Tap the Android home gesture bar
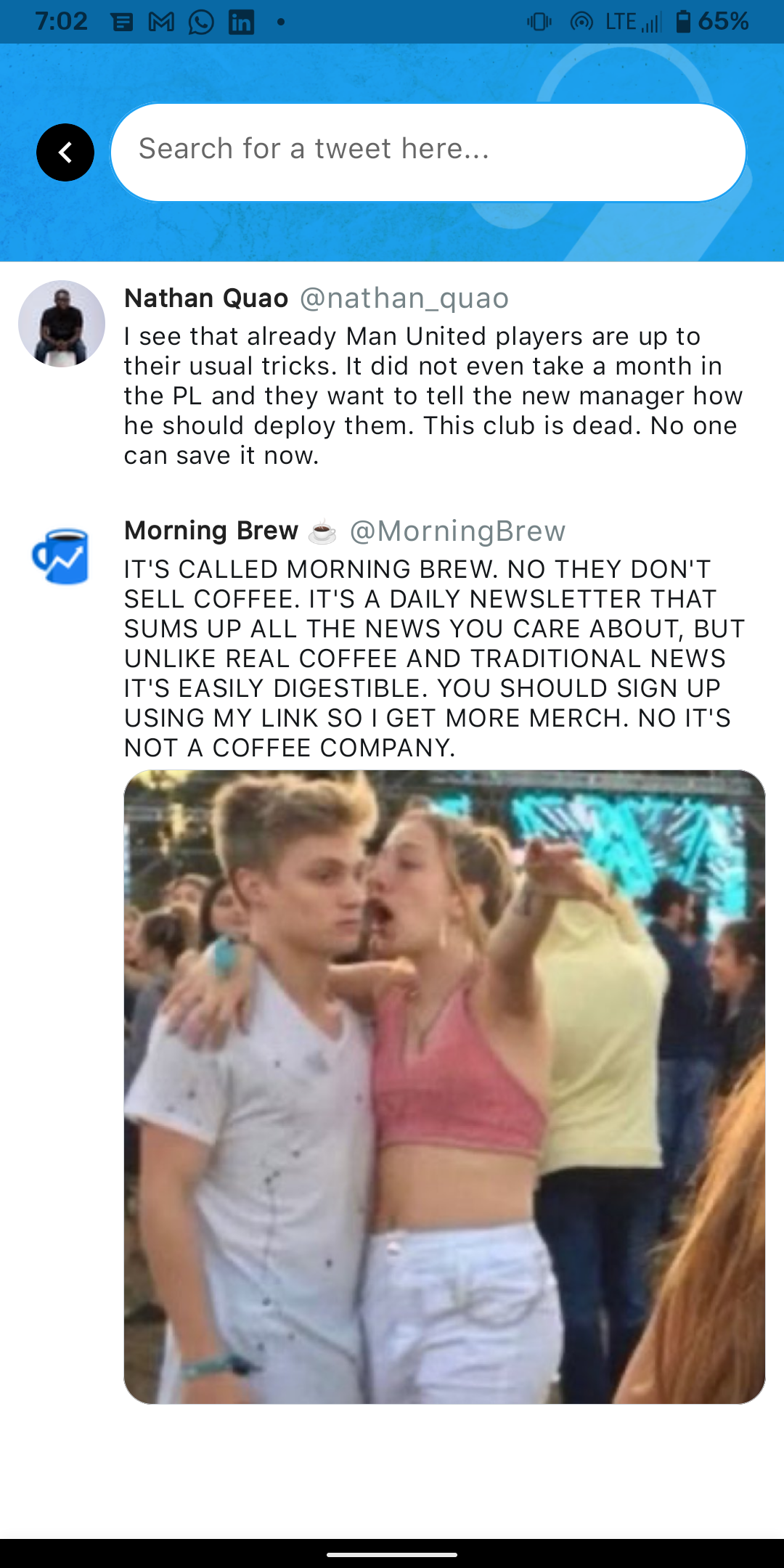Screen dimensions: 784x1568 (x=392, y=1554)
